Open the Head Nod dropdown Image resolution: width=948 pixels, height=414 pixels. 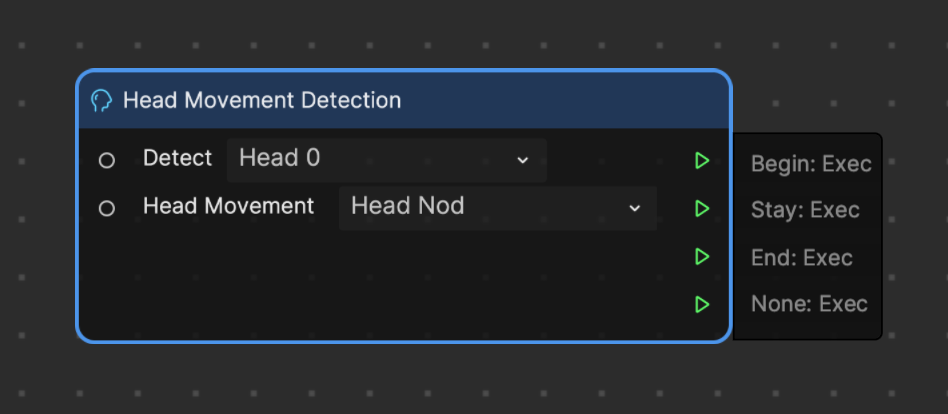[498, 209]
